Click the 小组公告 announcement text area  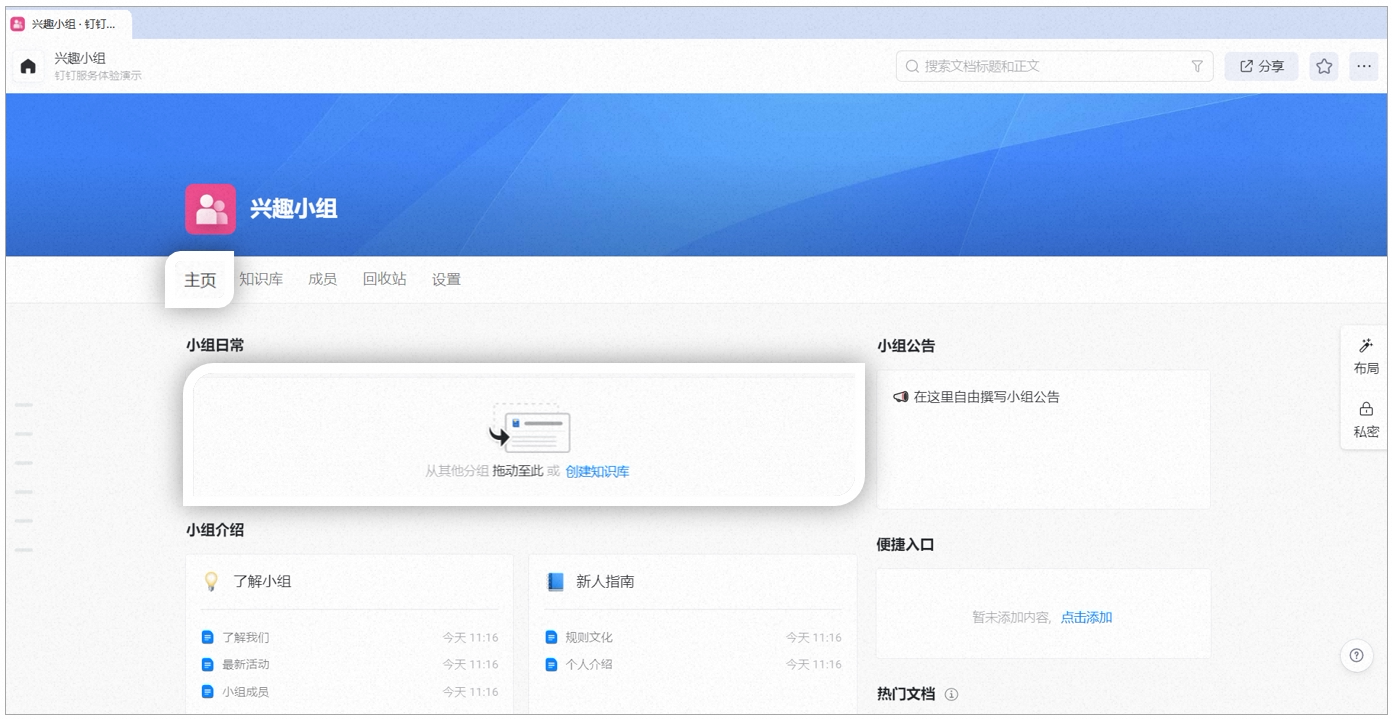tap(1043, 440)
